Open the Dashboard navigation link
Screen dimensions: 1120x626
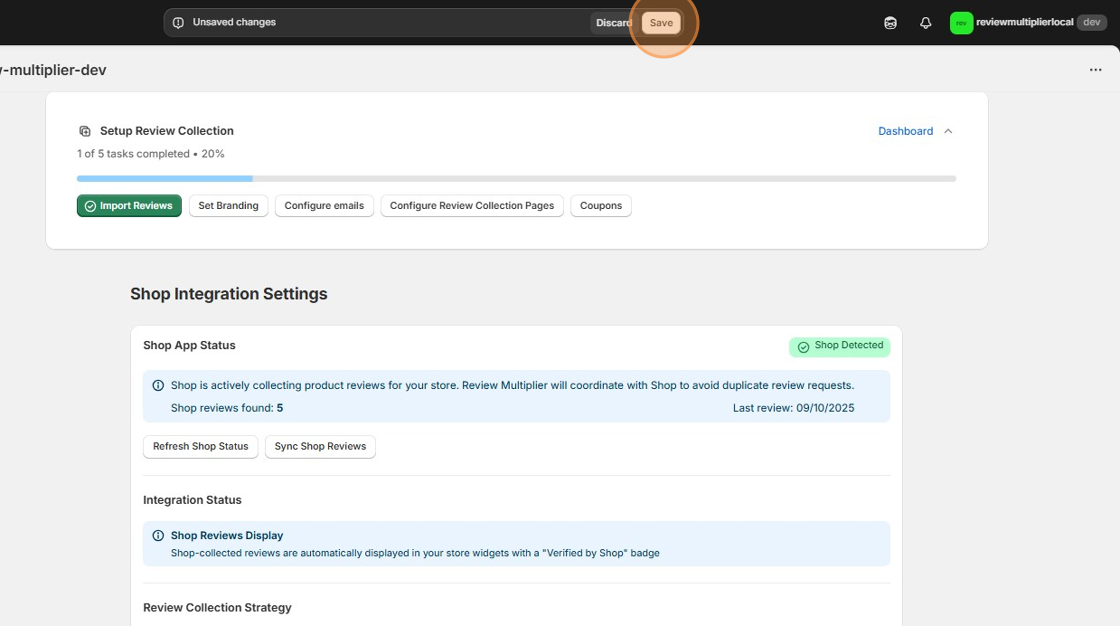[905, 130]
